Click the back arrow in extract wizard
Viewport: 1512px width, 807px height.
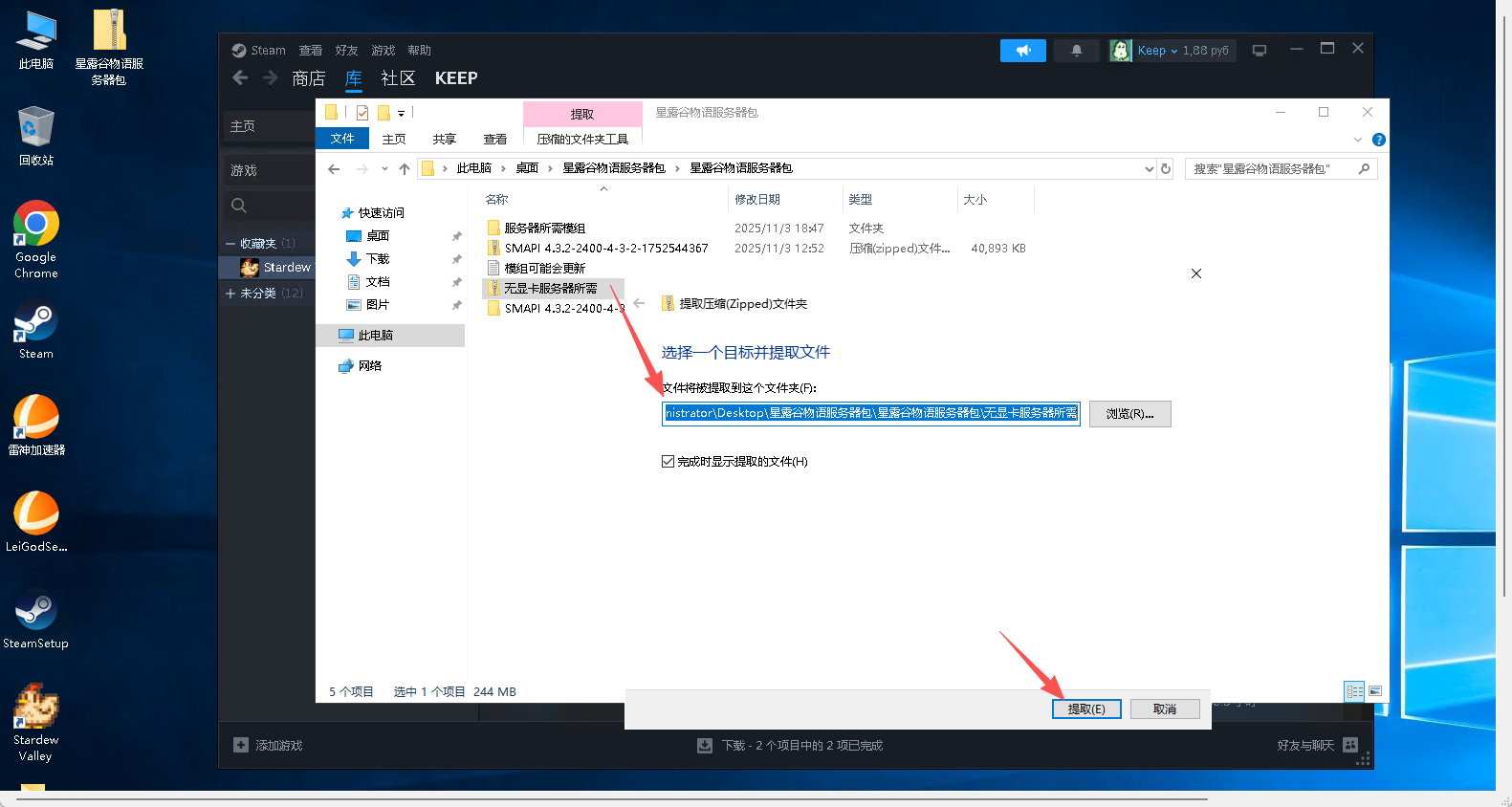tap(639, 303)
